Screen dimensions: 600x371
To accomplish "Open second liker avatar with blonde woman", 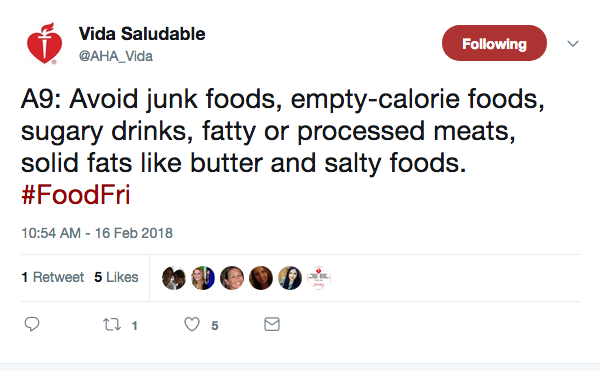I will click(203, 278).
